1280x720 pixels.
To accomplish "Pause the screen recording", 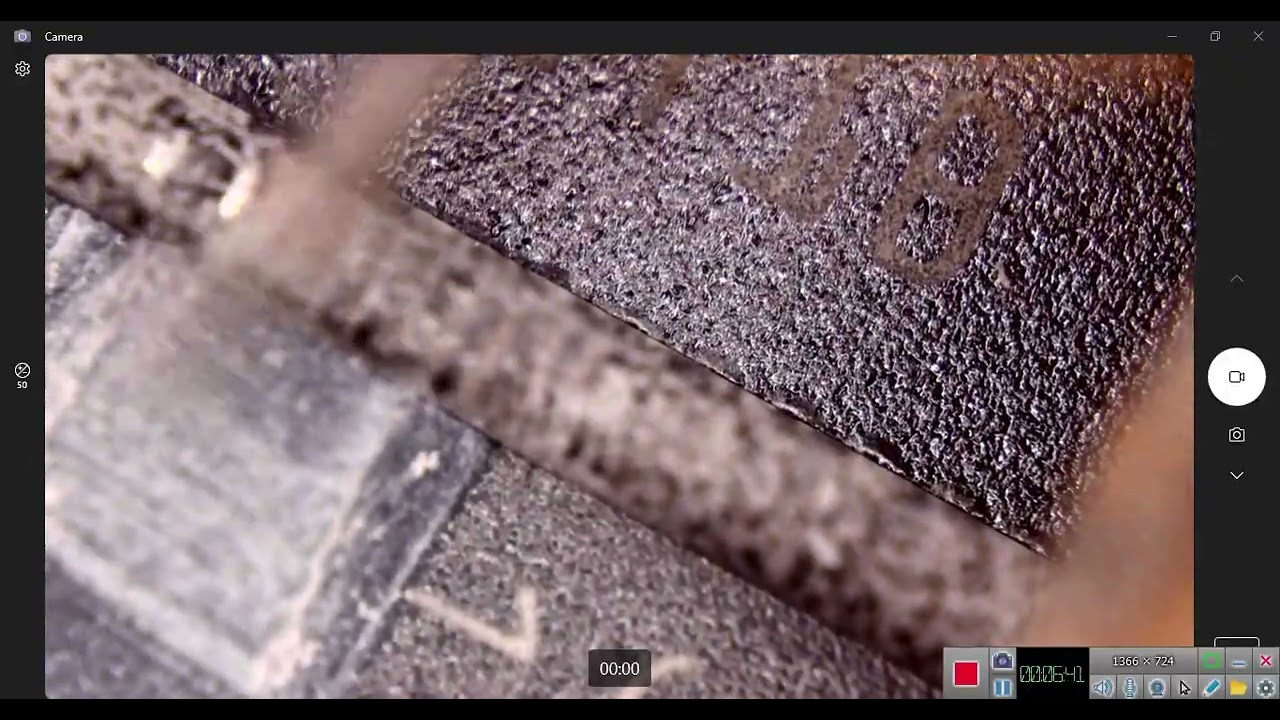I will click(x=1002, y=688).
